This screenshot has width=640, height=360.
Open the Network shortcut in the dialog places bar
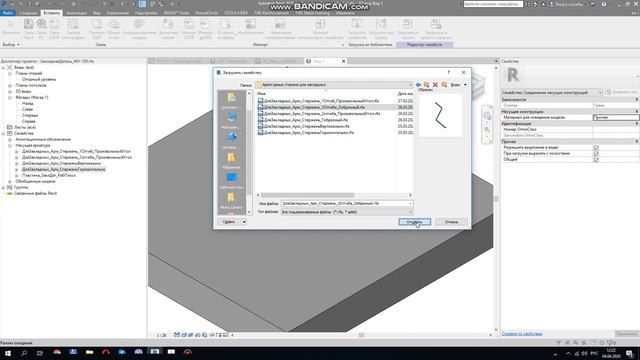(231, 140)
